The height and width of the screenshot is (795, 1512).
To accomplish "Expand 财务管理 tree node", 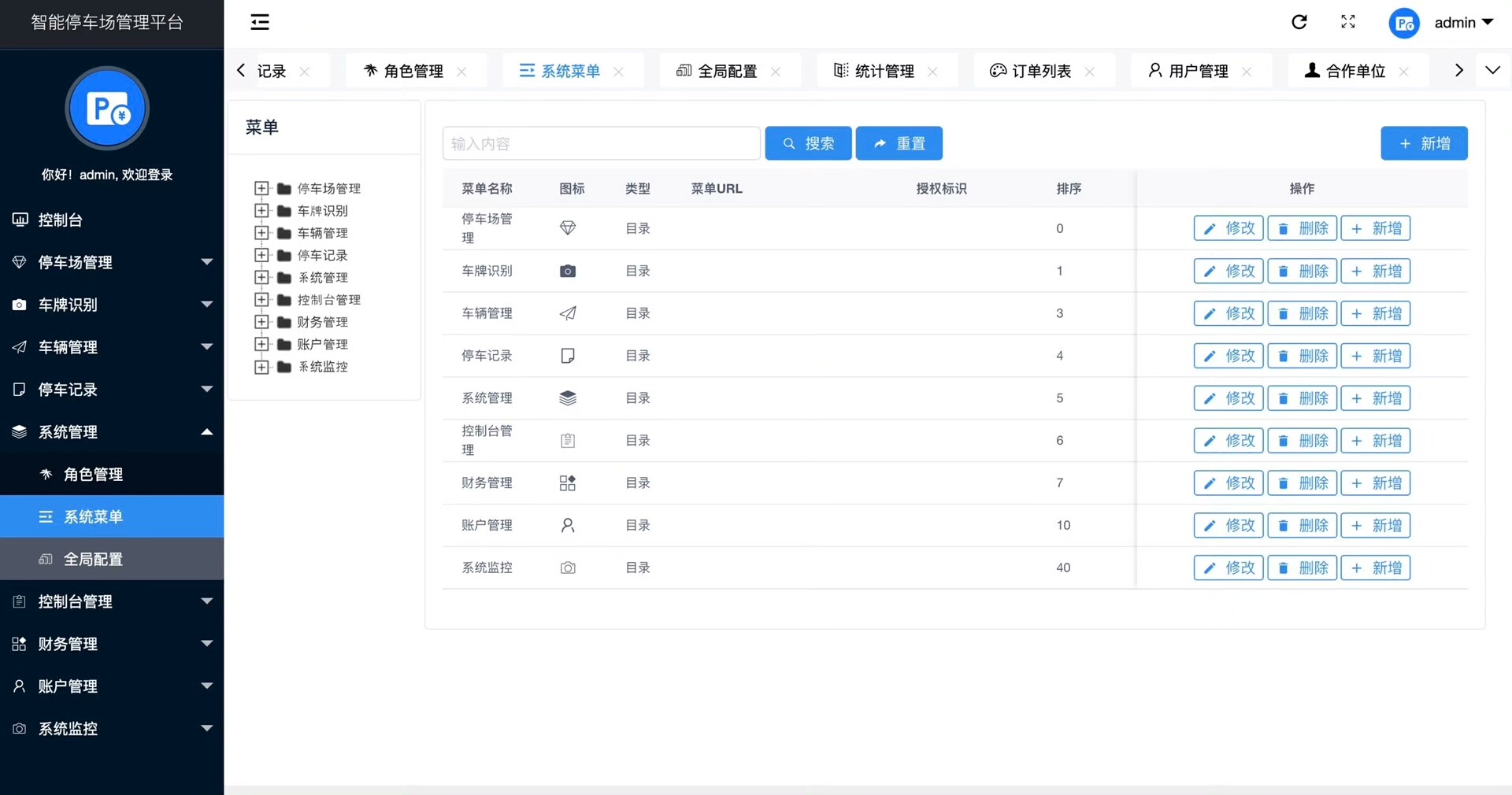I will pos(261,322).
